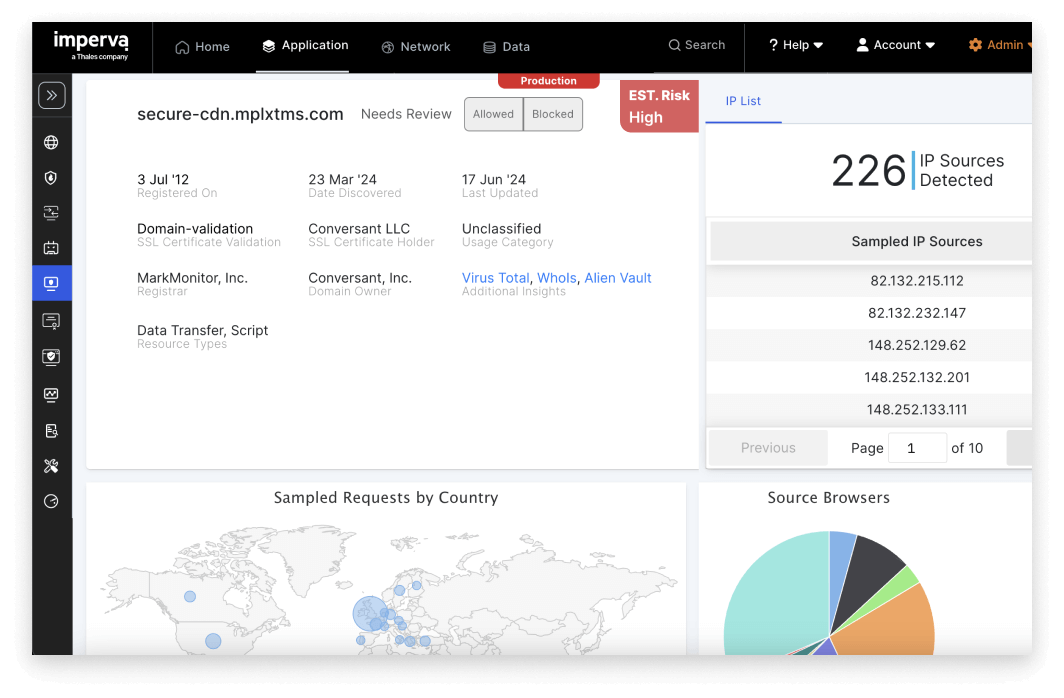Open the Virus Total insights link
Viewport: 1064px width, 698px height.
(x=495, y=278)
